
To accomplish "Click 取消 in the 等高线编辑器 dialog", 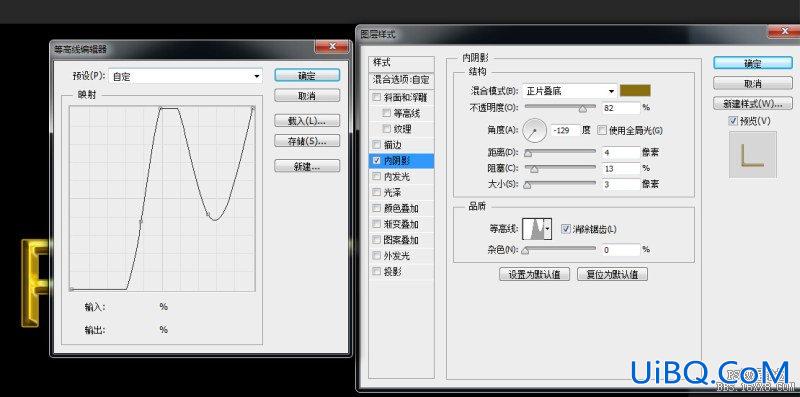I will (x=307, y=95).
